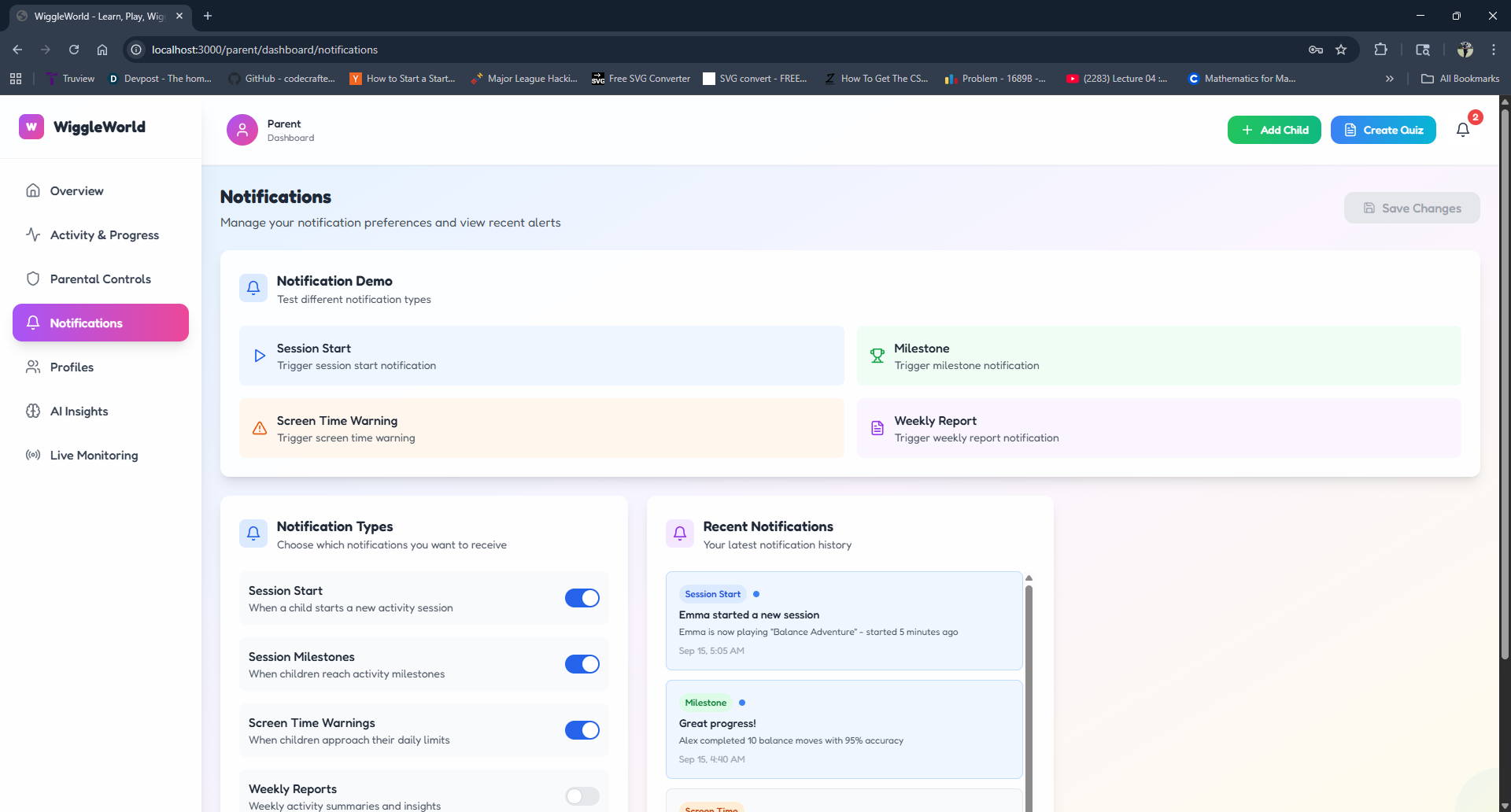1511x812 pixels.
Task: Click the WiggleWorld logo icon
Action: click(x=31, y=127)
